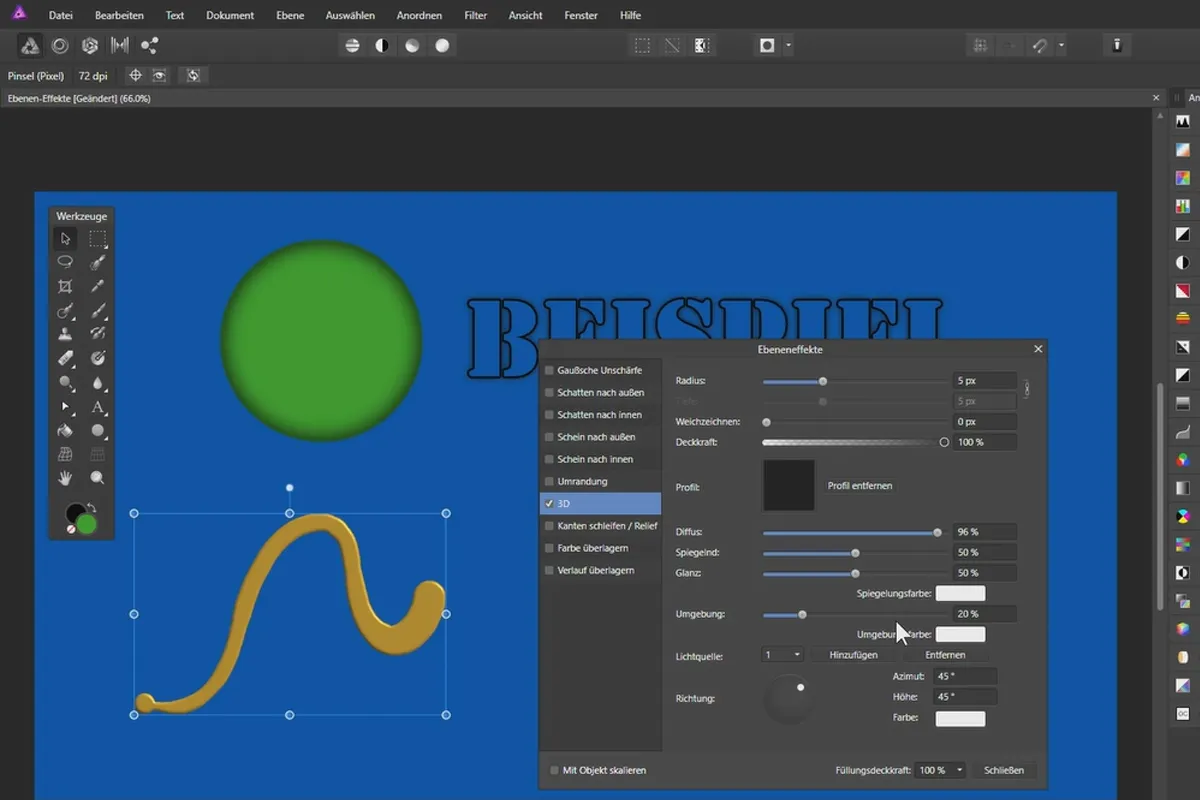Enable Farbe überlagern checkbox
The width and height of the screenshot is (1200, 800).
549,548
